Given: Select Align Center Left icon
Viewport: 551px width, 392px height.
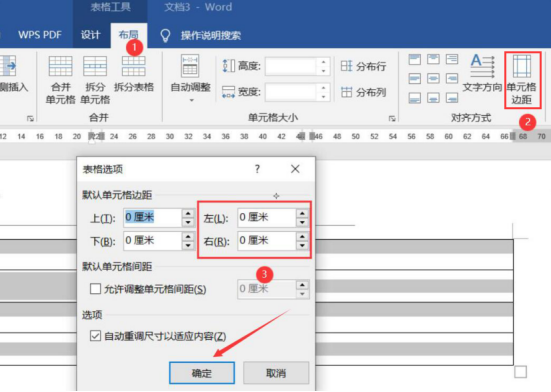Looking at the screenshot, I should [x=415, y=78].
